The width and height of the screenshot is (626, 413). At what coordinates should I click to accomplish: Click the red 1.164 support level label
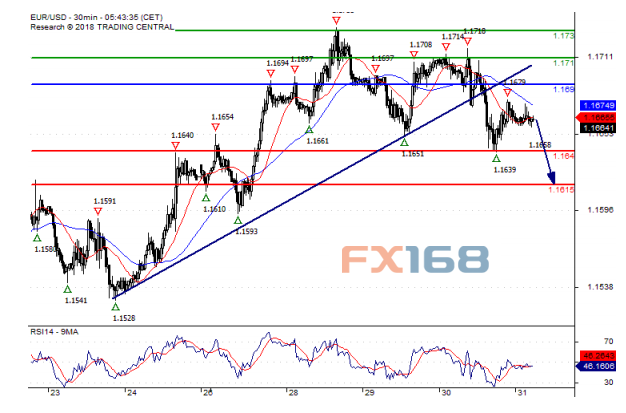coord(564,156)
